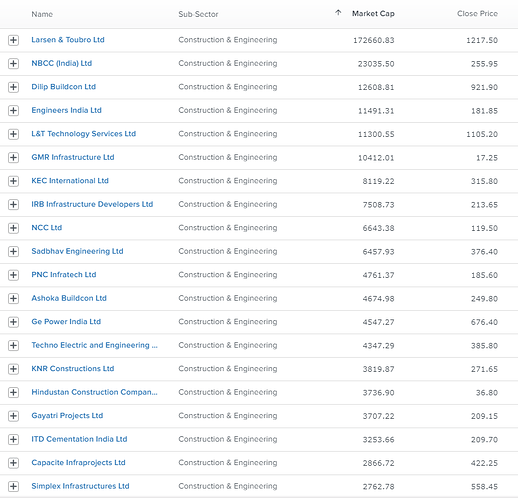This screenshot has width=518, height=500.
Task: Expand the KNR Constructions Ltd row
Action: 13,369
